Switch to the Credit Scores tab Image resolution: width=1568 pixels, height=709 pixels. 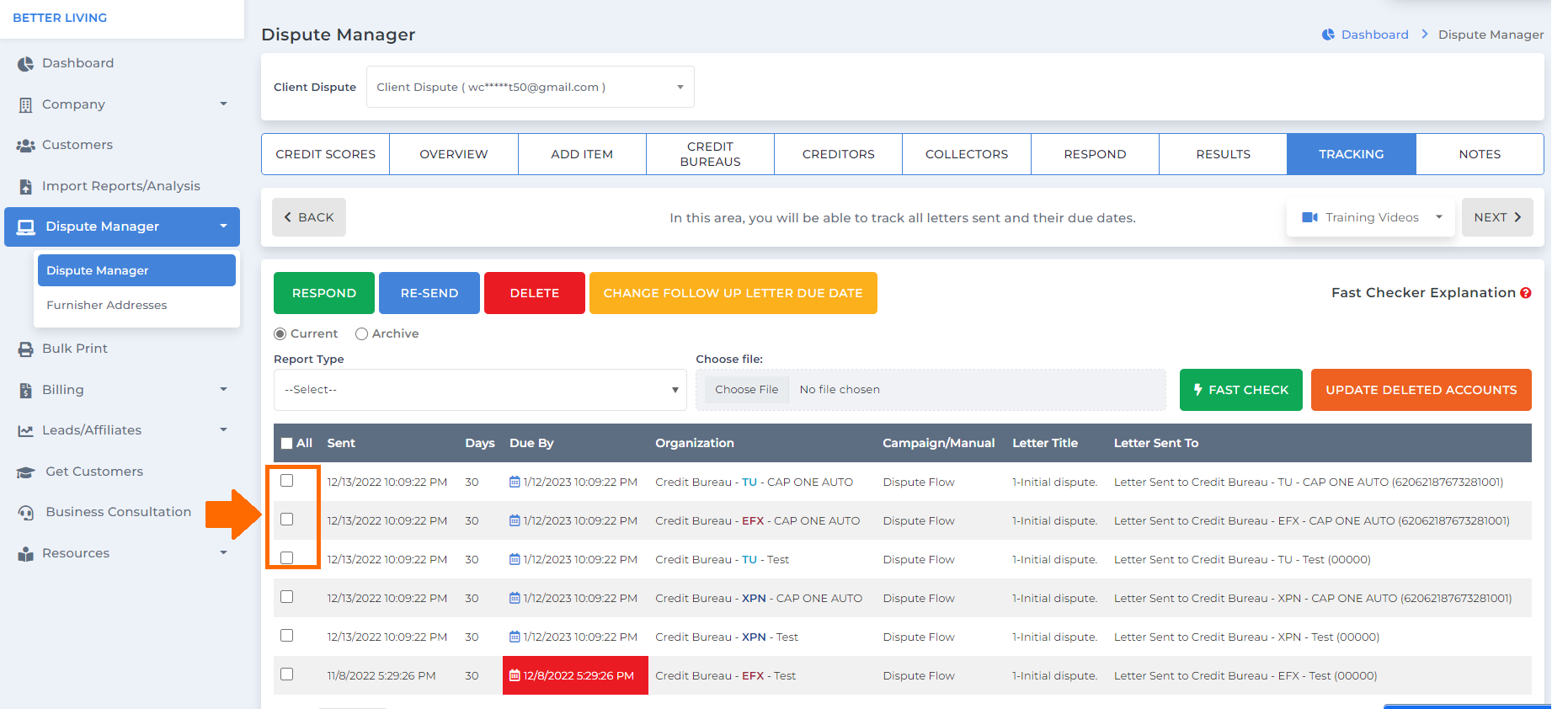[x=326, y=154]
